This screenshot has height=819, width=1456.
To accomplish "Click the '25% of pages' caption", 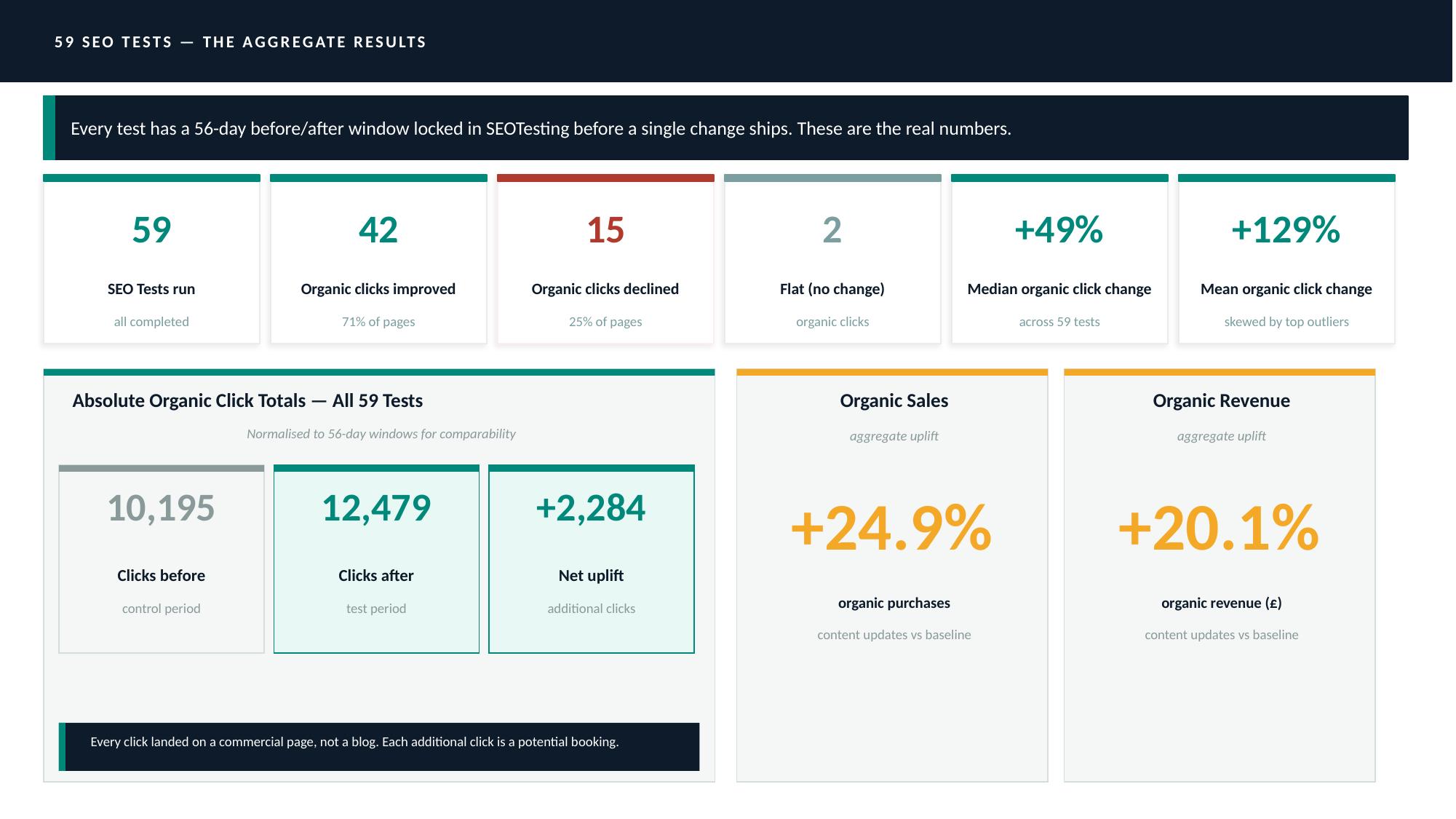I will point(605,322).
